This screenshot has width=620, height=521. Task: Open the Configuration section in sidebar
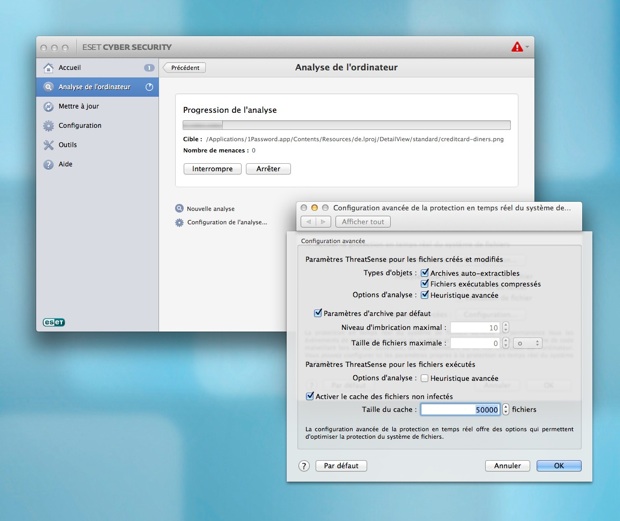97,126
